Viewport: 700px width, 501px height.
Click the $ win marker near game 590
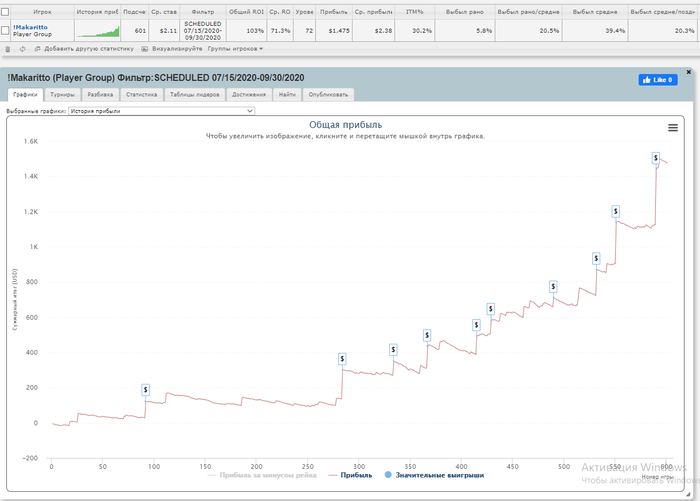click(x=656, y=158)
